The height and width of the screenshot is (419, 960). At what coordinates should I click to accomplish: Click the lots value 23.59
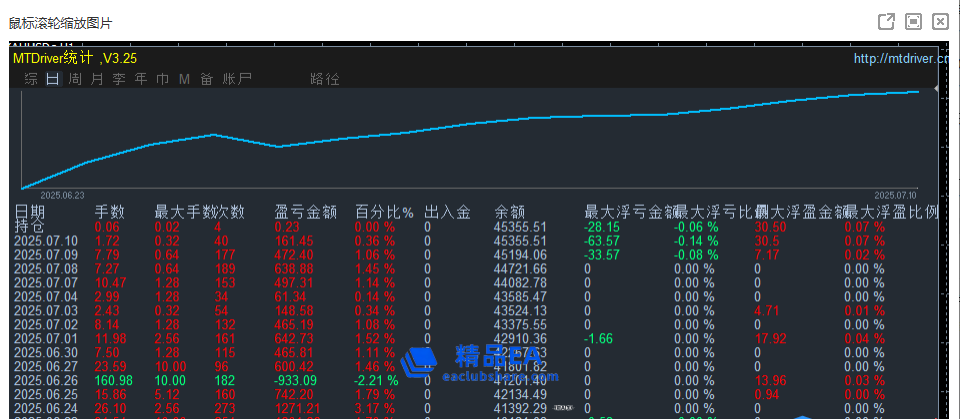click(111, 366)
